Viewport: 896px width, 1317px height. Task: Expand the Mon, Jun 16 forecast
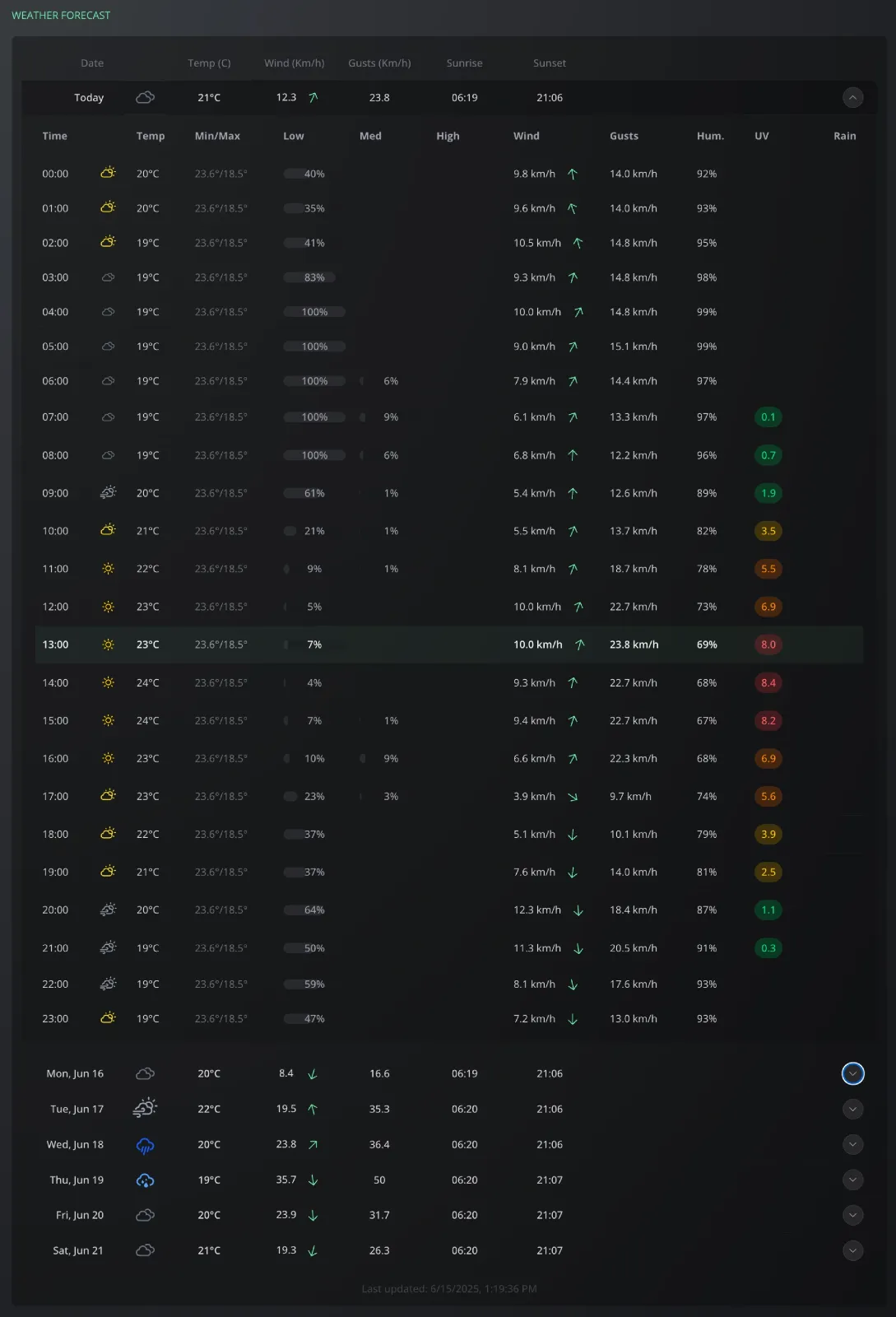tap(852, 1074)
